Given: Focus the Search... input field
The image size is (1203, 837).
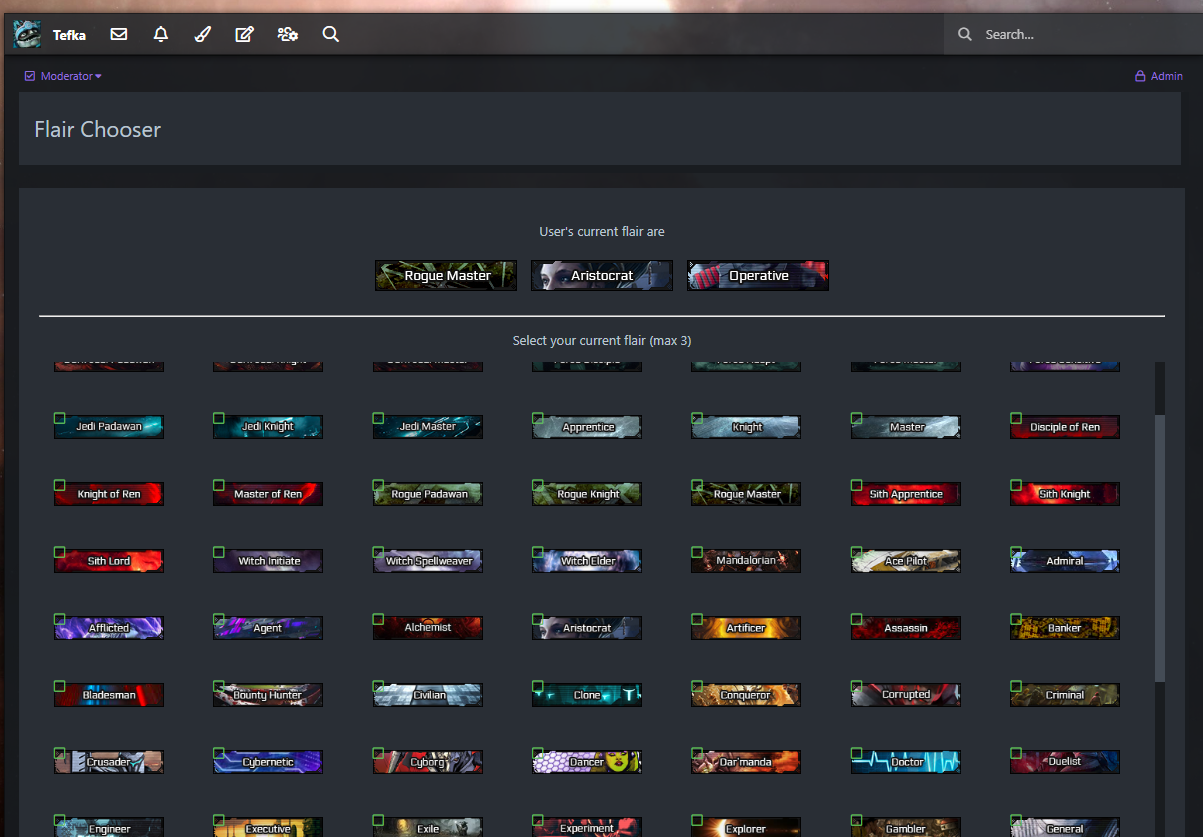Looking at the screenshot, I should [1073, 34].
